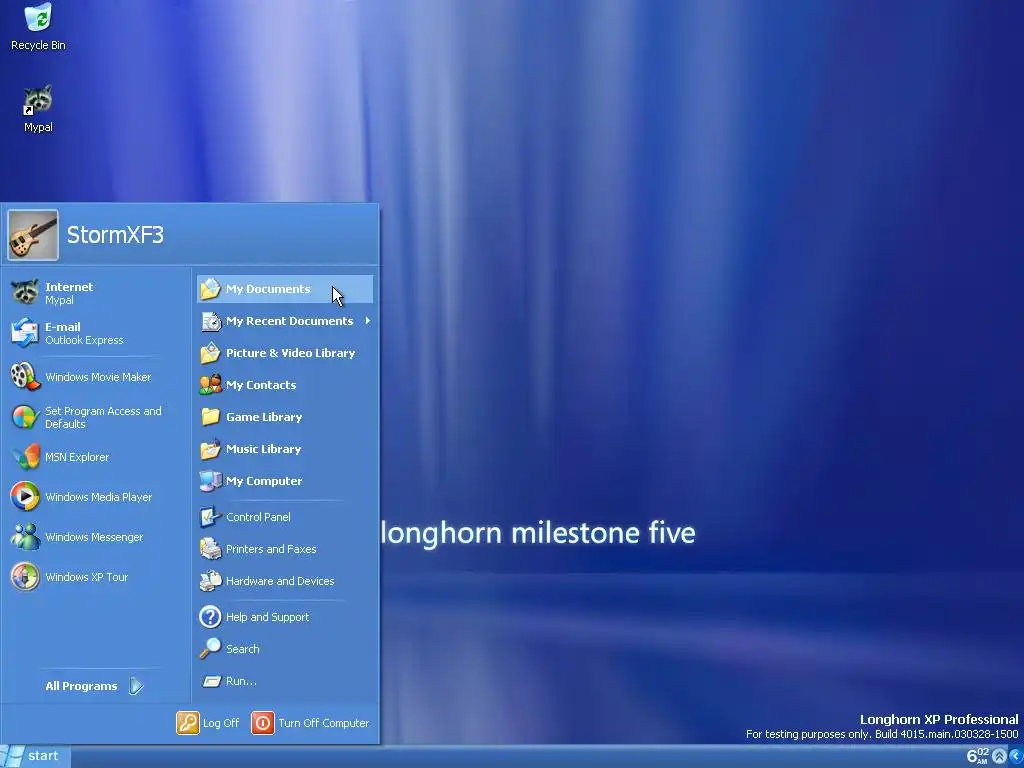Expand the My Recent Documents submenu arrow

pyautogui.click(x=368, y=321)
